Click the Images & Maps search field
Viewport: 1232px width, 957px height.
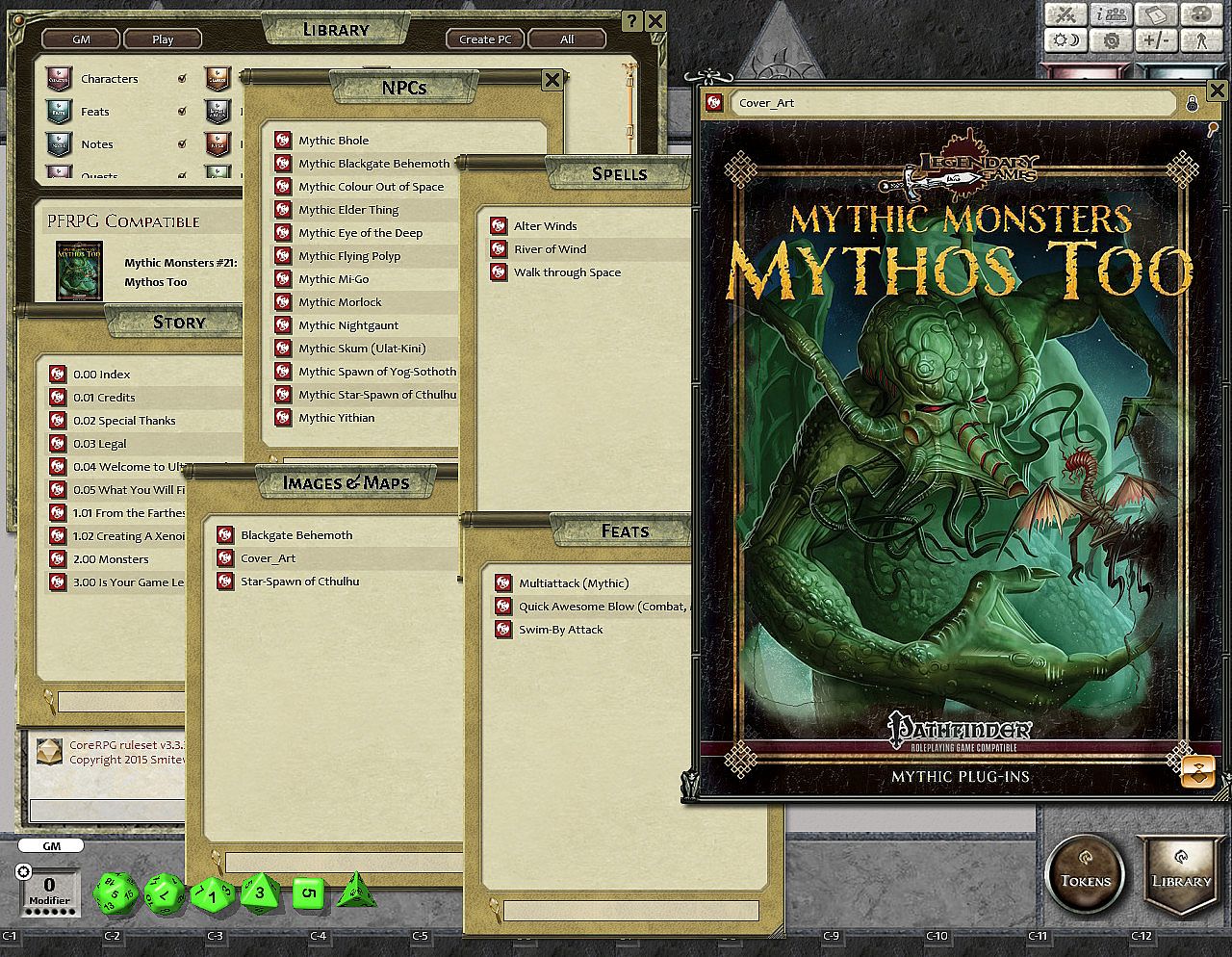click(344, 863)
